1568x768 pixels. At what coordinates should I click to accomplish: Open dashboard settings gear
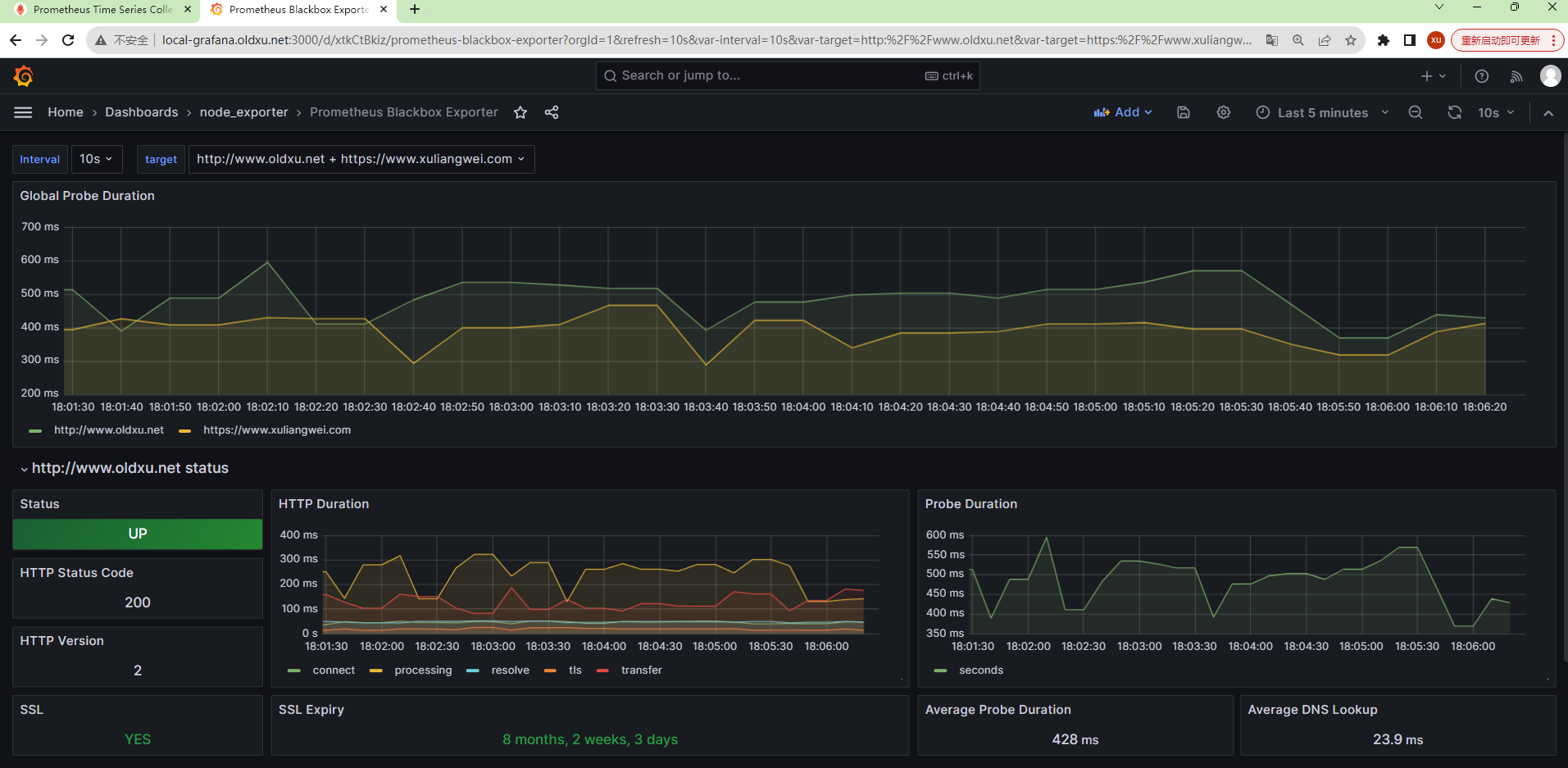click(x=1224, y=112)
